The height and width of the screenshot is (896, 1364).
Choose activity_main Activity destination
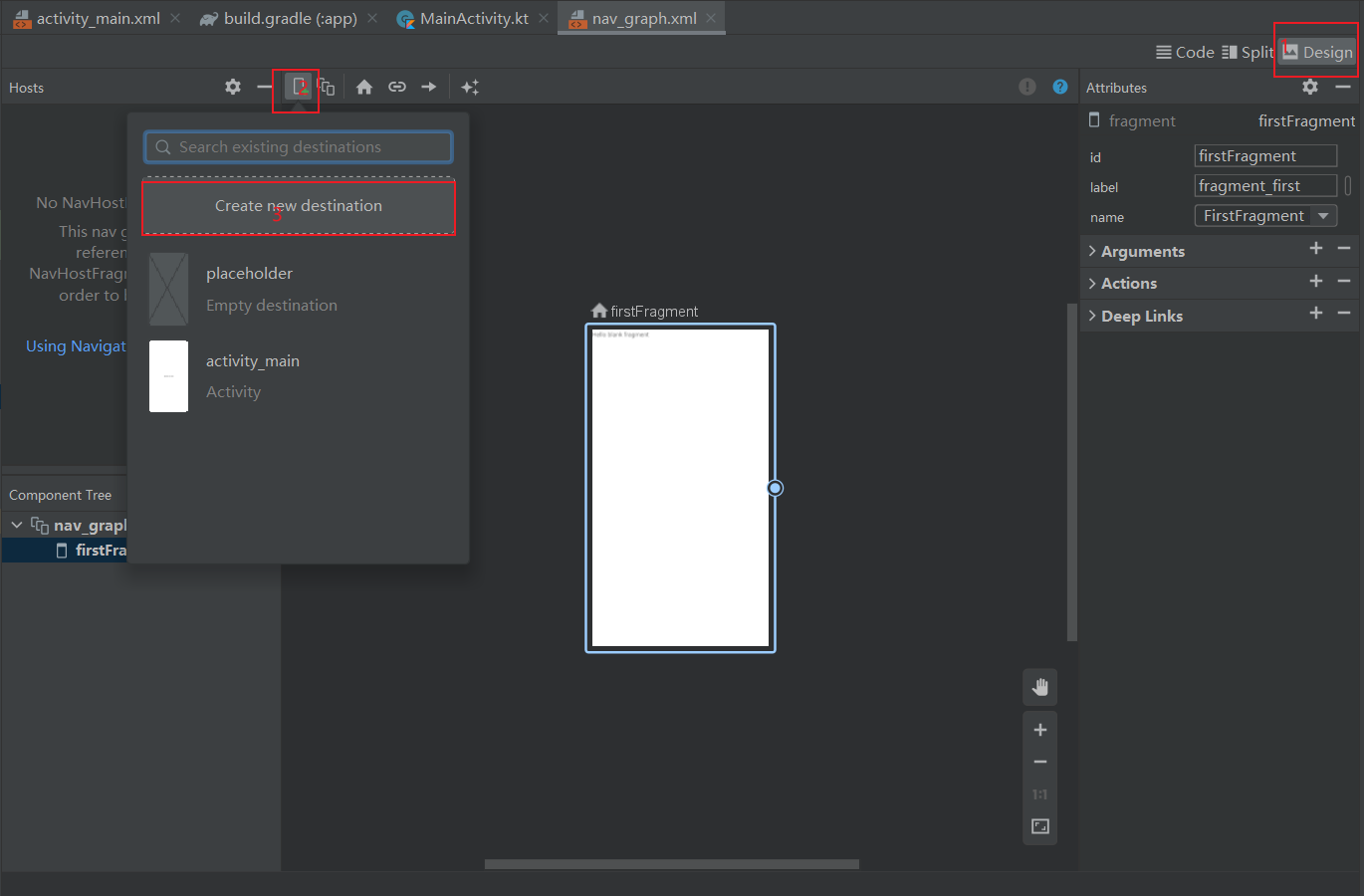click(x=299, y=376)
